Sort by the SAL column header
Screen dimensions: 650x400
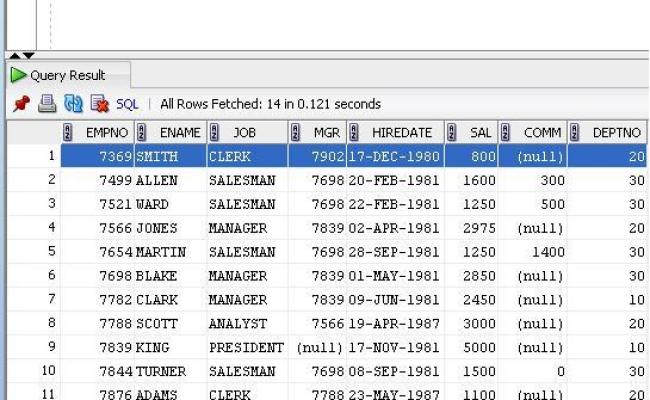pyautogui.click(x=471, y=133)
